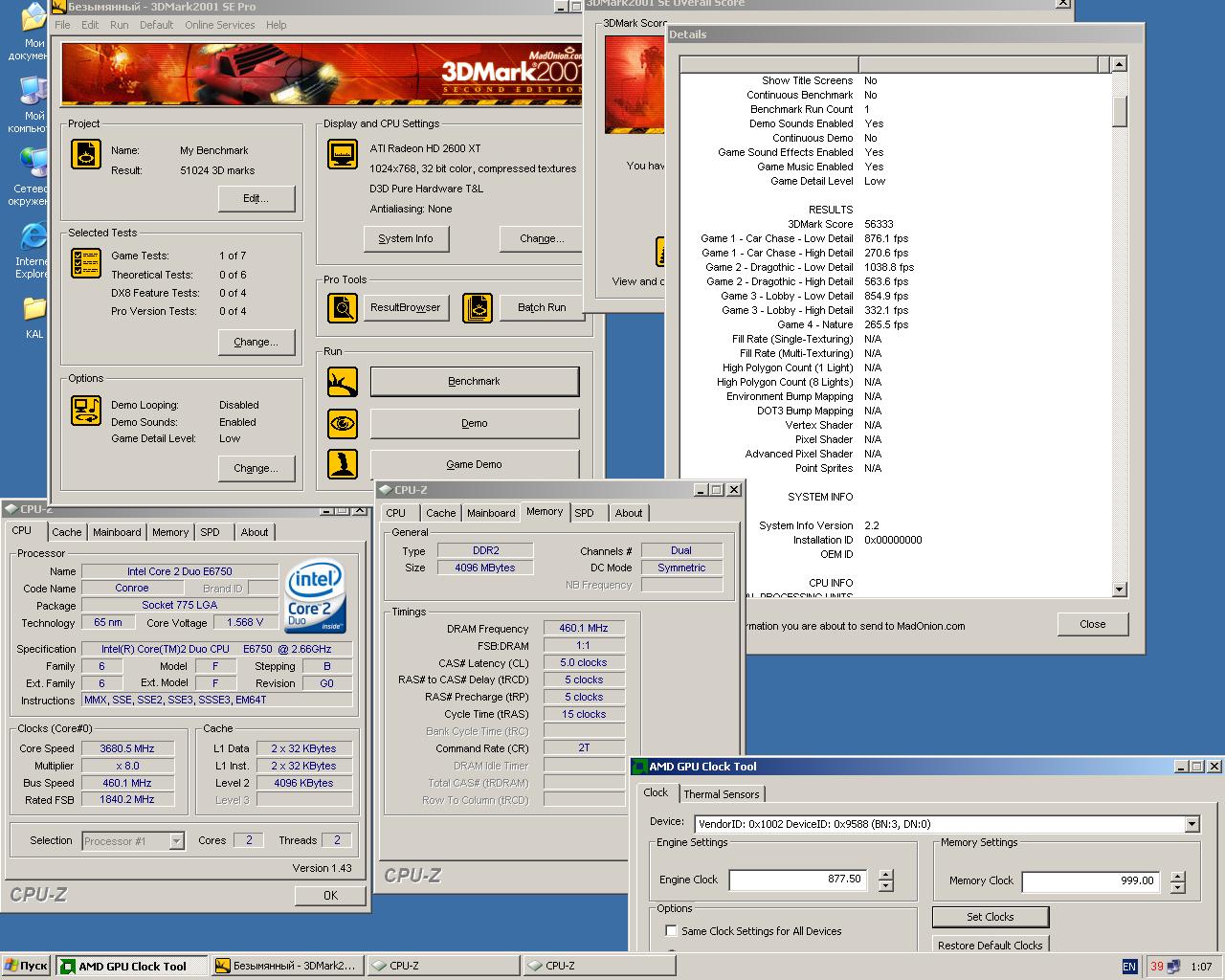Click the Intel Core 2 Duo logo
The height and width of the screenshot is (980, 1225).
[314, 598]
